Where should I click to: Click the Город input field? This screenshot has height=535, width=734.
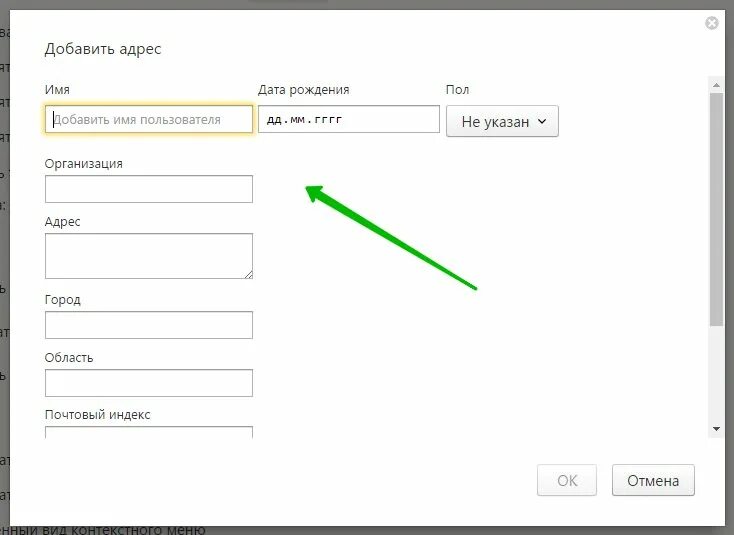(x=149, y=325)
